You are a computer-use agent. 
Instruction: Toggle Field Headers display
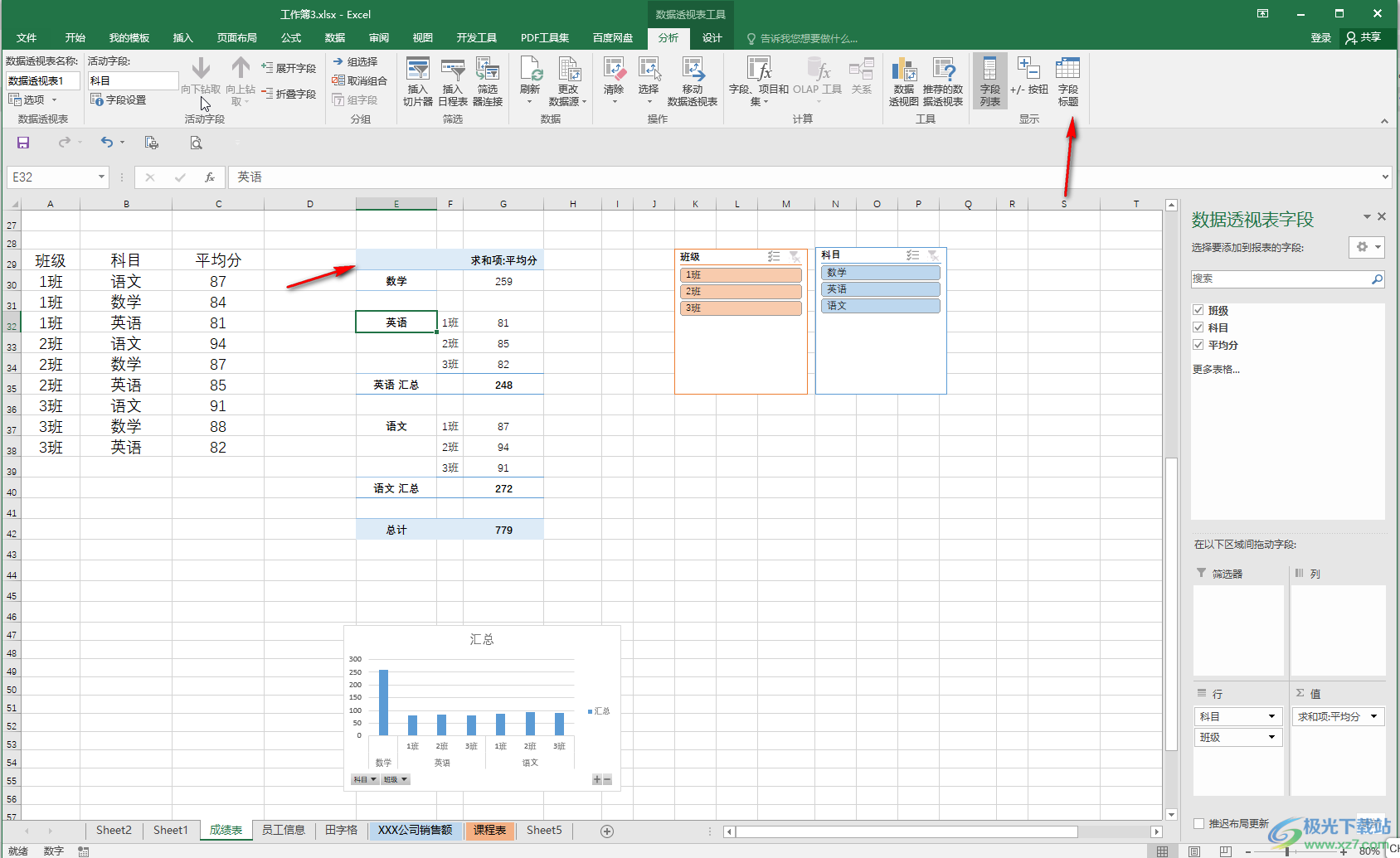click(1068, 81)
